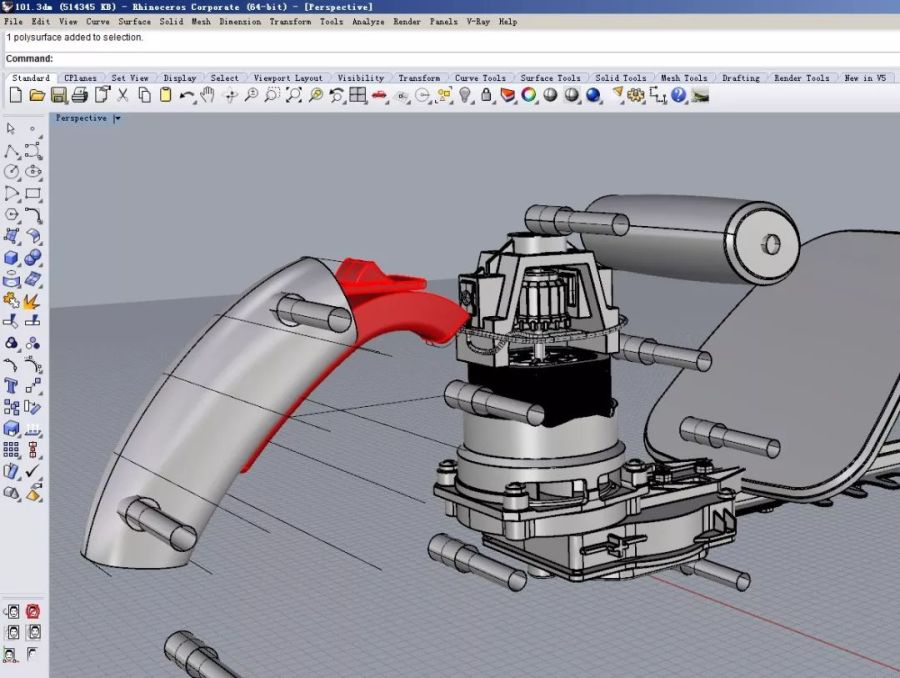The width and height of the screenshot is (900, 678).
Task: Toggle the lock objects padlock icon
Action: pos(487,95)
